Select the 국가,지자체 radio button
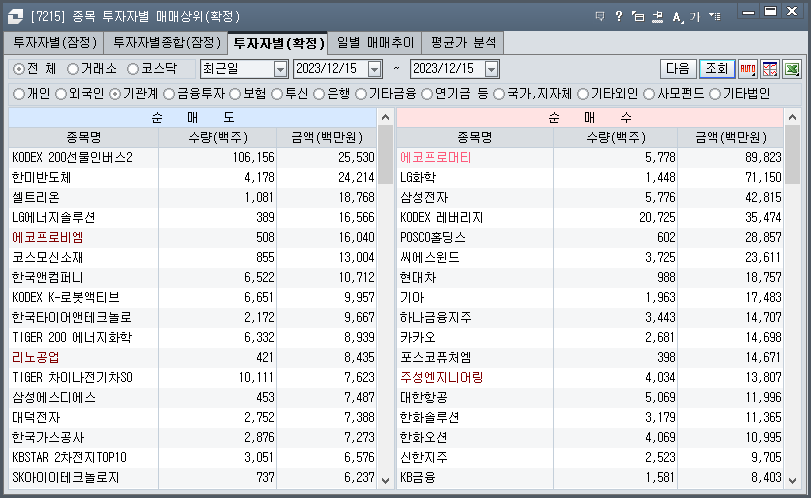This screenshot has height=498, width=811. (499, 94)
